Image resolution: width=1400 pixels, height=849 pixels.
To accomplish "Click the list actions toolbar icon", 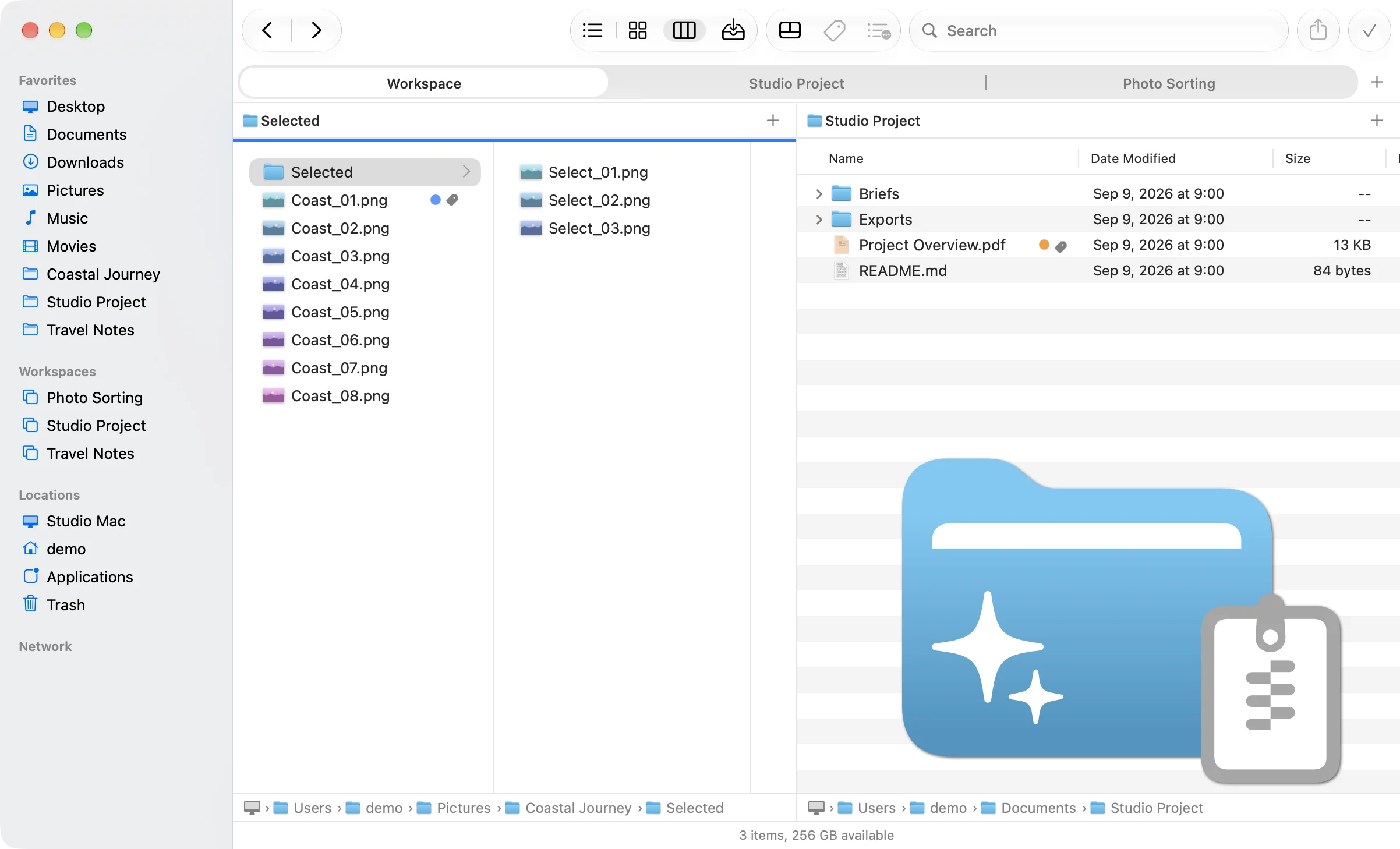I will (x=879, y=30).
